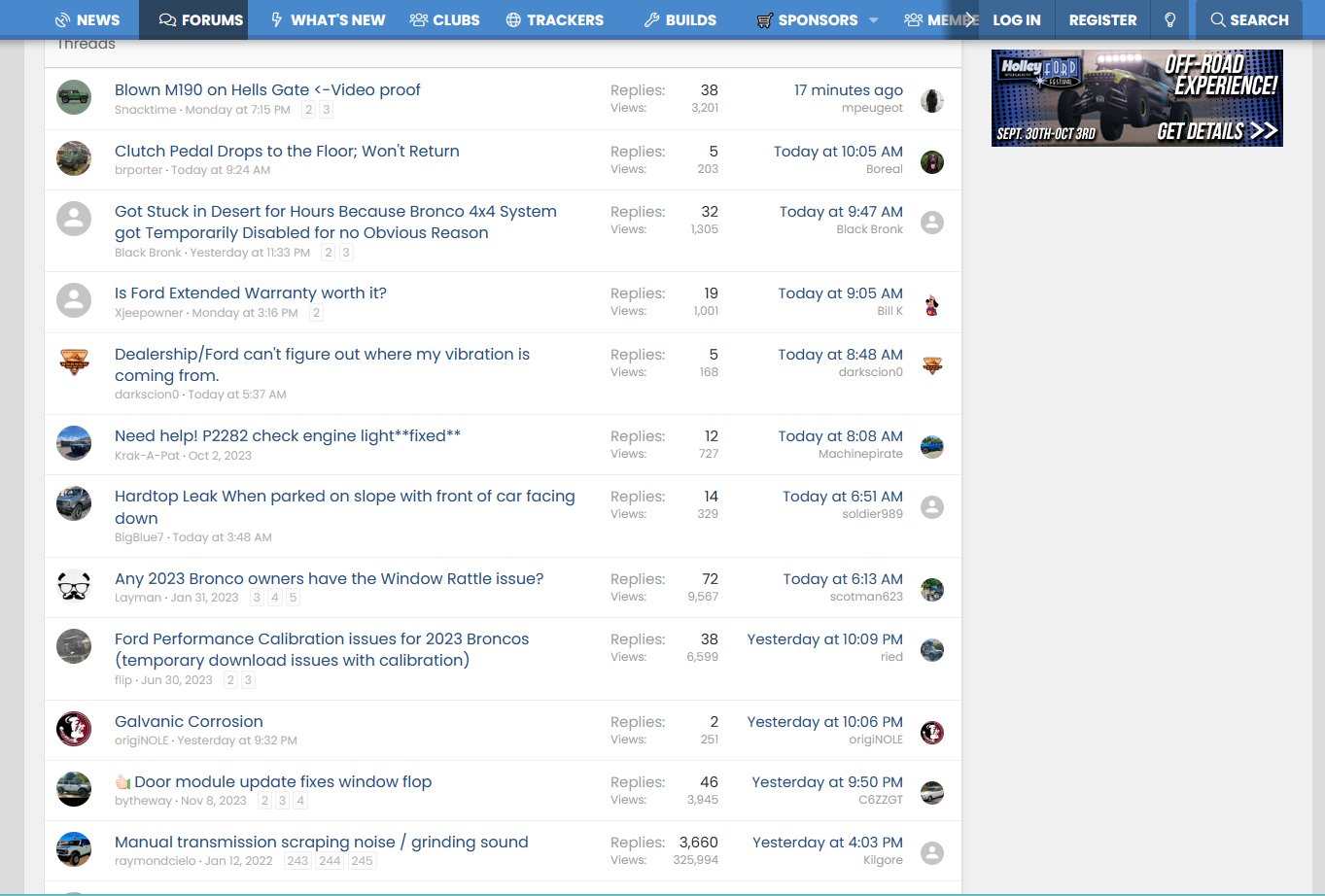Click 'Today at 10:05 AM' latest post time
The image size is (1325, 896).
[838, 152]
